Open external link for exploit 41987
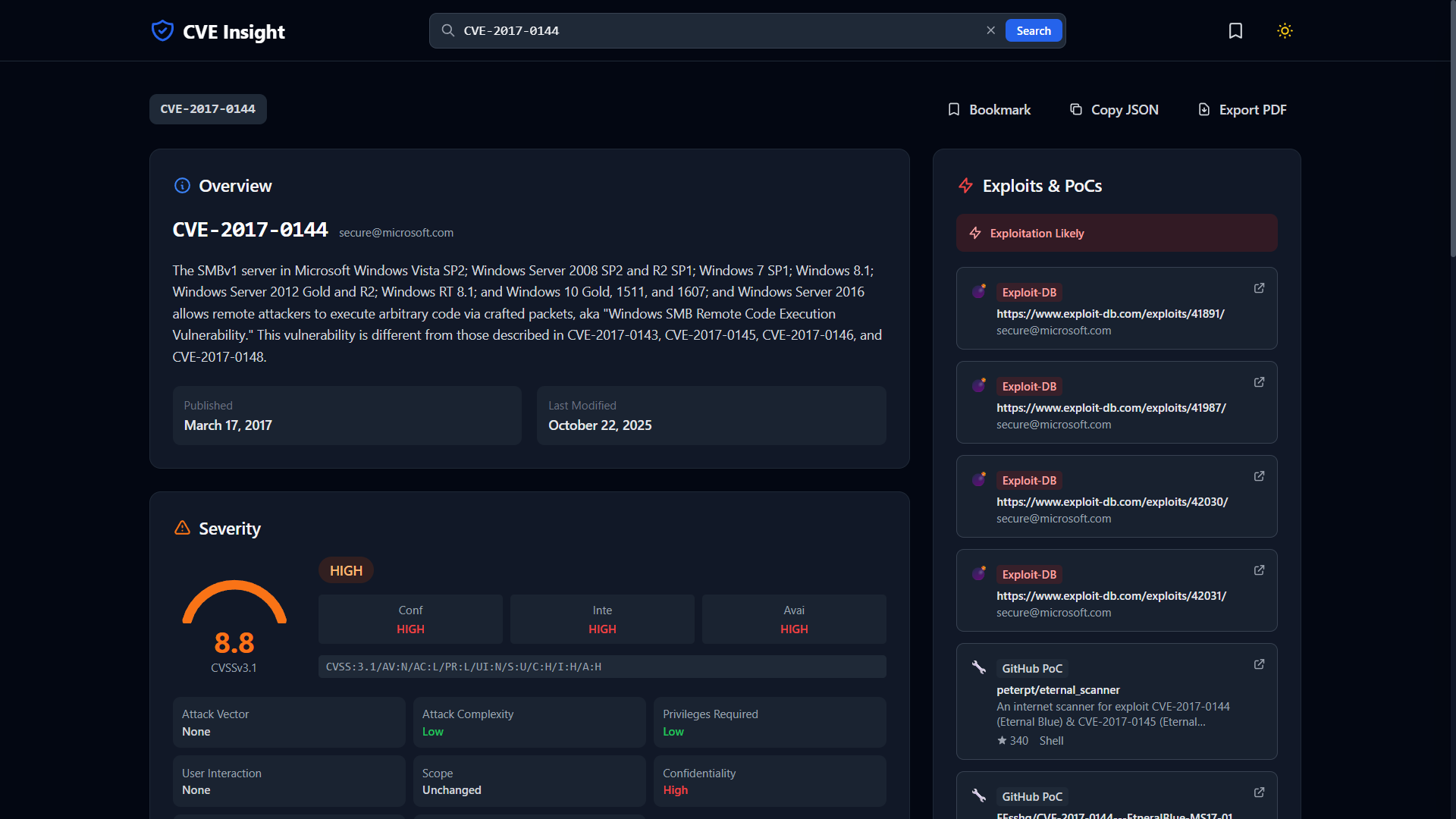The height and width of the screenshot is (819, 1456). [1259, 382]
